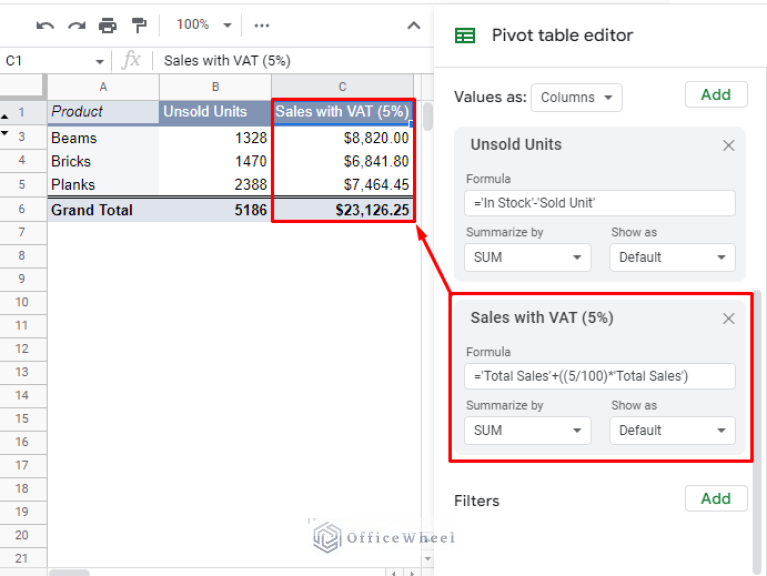Click the Add button for Values
Viewport: 767px width, 576px height.
click(715, 95)
